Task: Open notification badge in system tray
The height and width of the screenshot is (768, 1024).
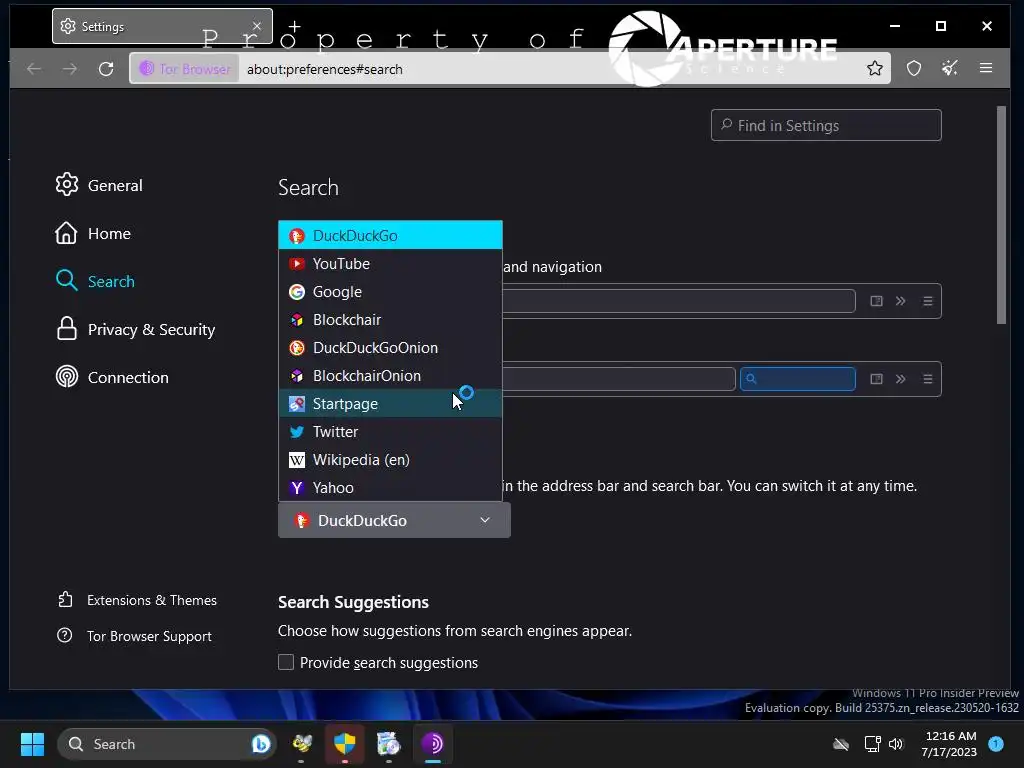Action: [x=996, y=744]
